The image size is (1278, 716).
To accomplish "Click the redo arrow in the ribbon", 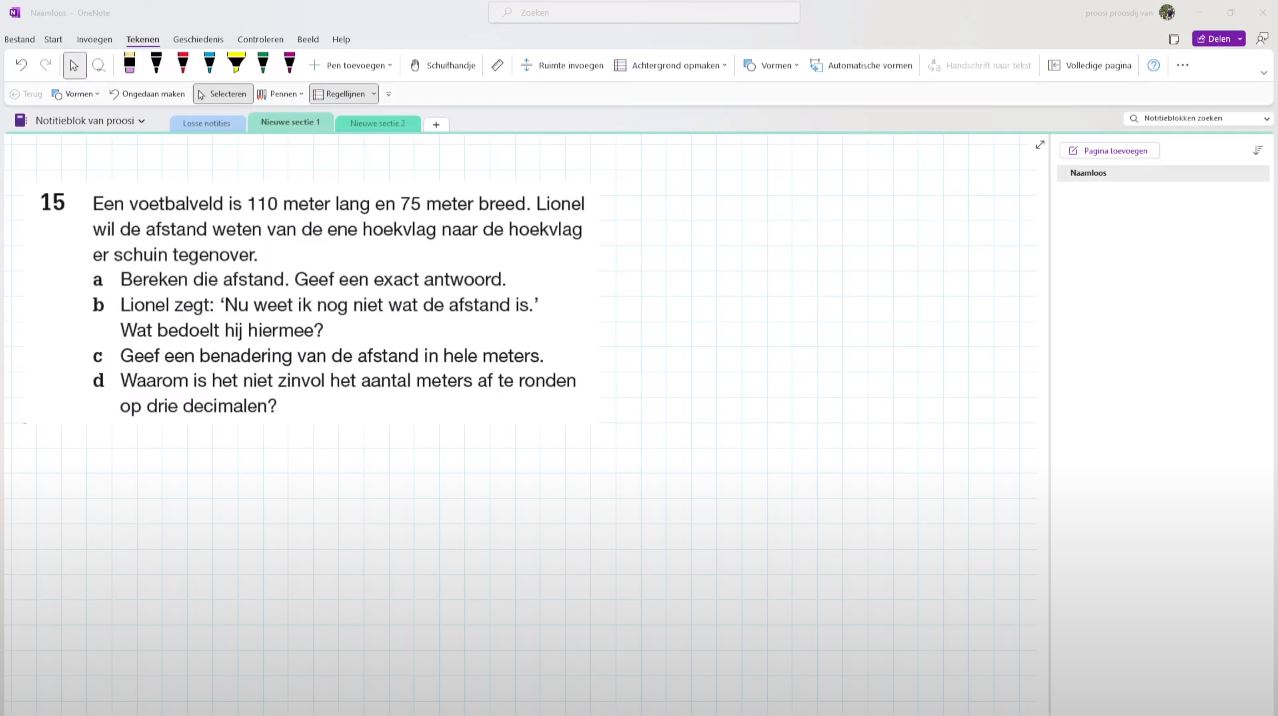I will coord(46,65).
